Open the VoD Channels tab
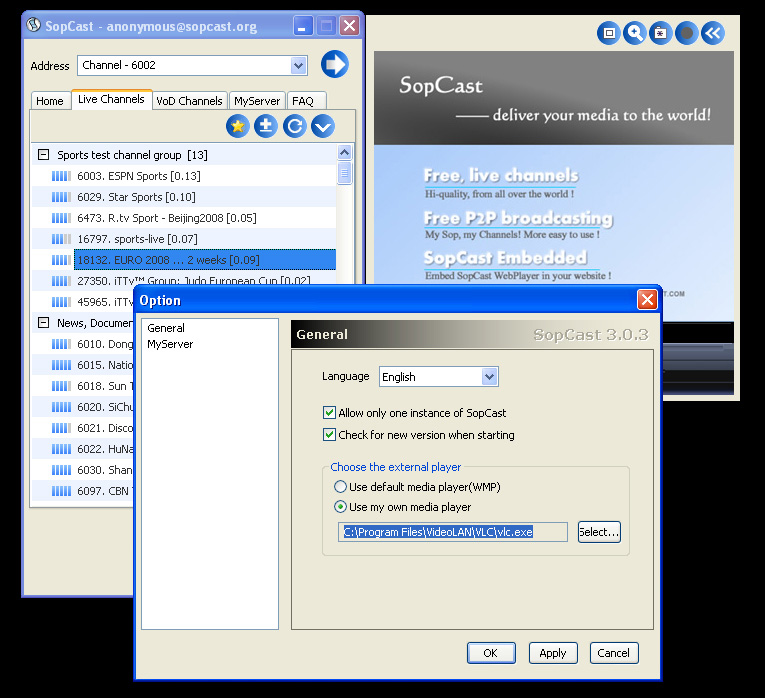This screenshot has width=765, height=698. [x=189, y=101]
